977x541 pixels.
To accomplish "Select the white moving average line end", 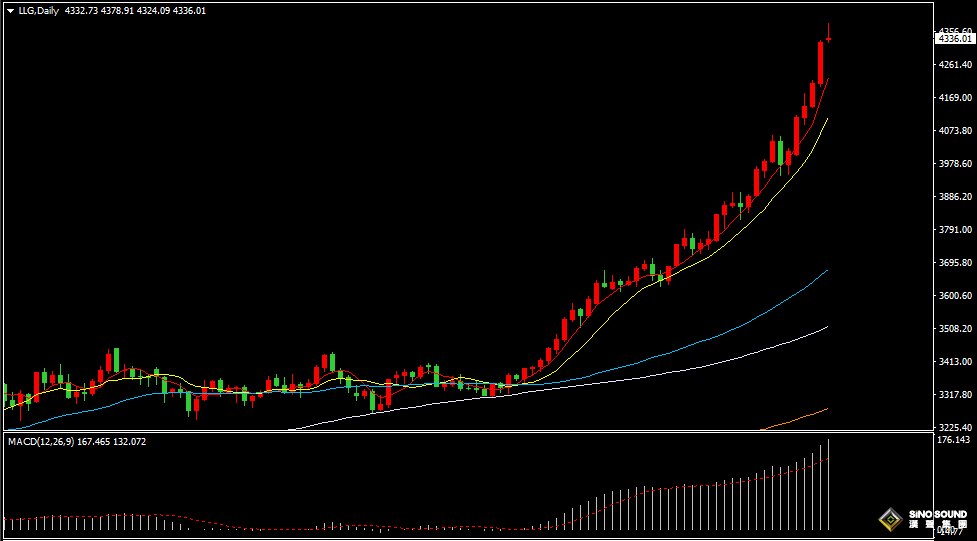I will tap(826, 327).
